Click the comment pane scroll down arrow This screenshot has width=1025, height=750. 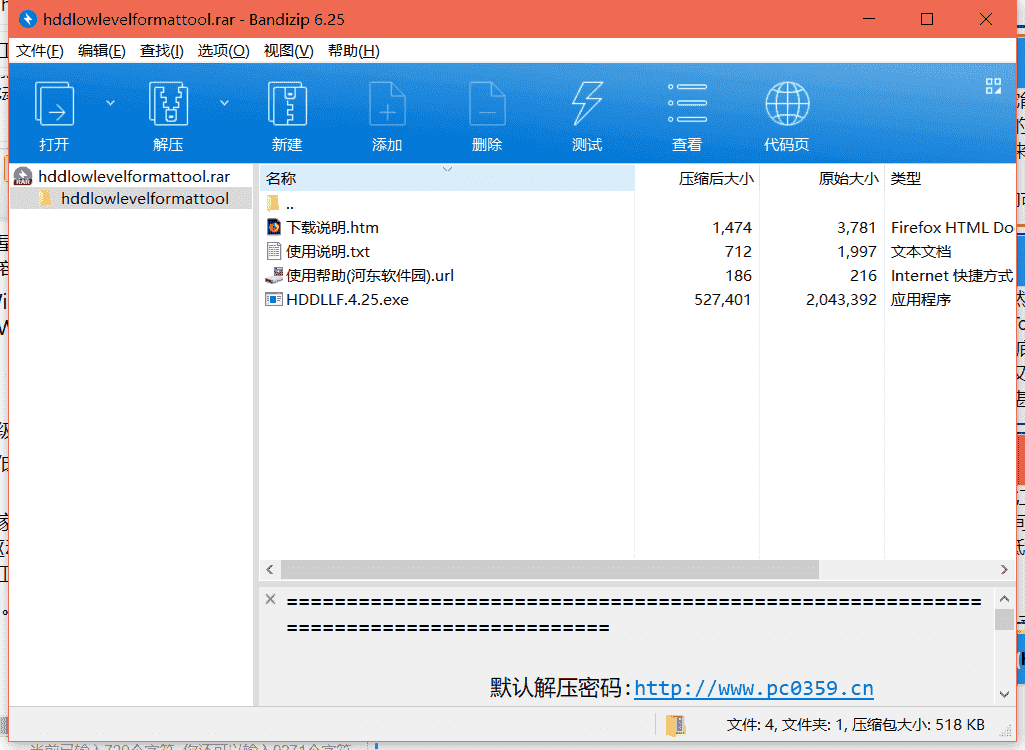(1004, 694)
